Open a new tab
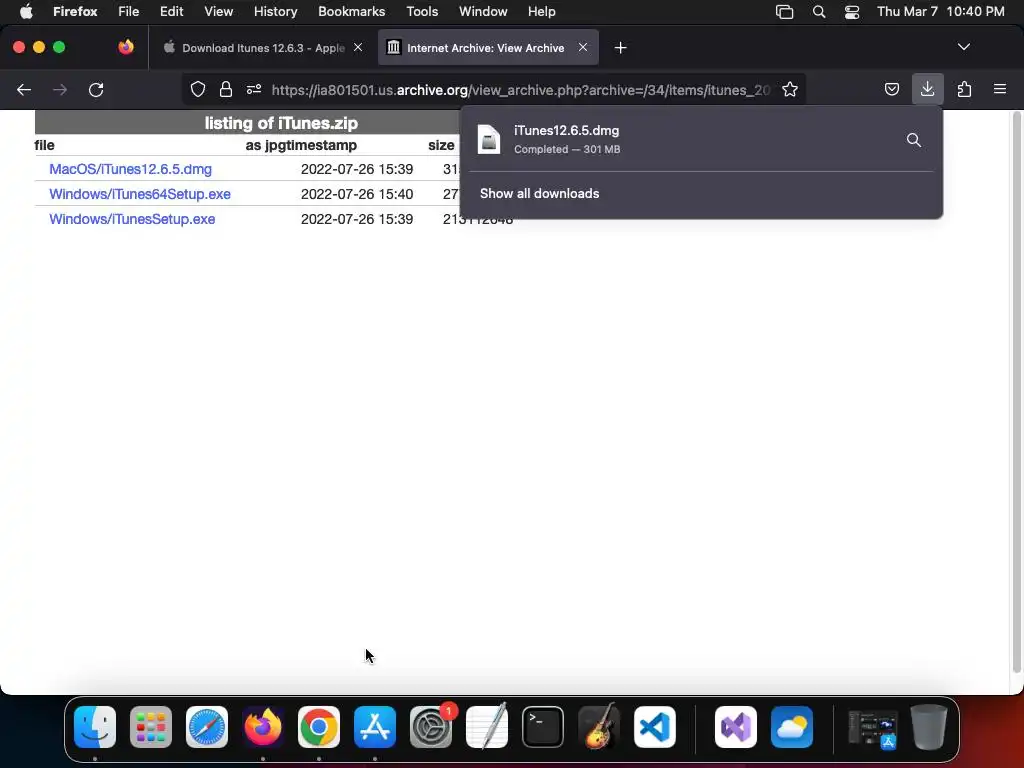 tap(620, 48)
